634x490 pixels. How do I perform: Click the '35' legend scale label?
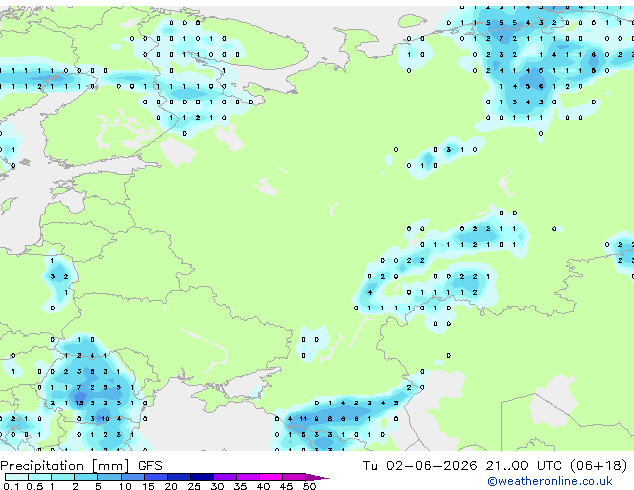click(x=240, y=486)
